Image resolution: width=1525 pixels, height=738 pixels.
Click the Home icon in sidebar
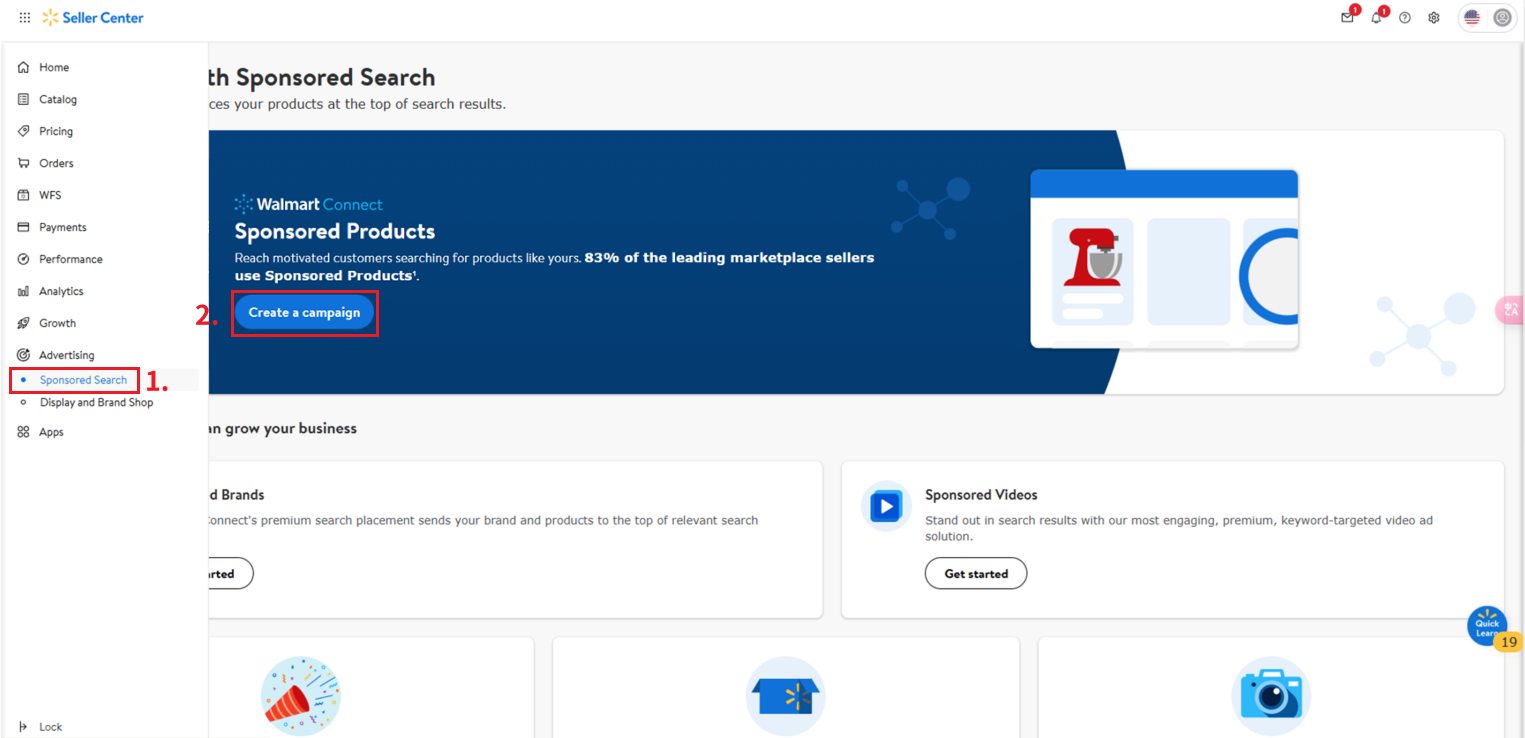click(x=24, y=67)
